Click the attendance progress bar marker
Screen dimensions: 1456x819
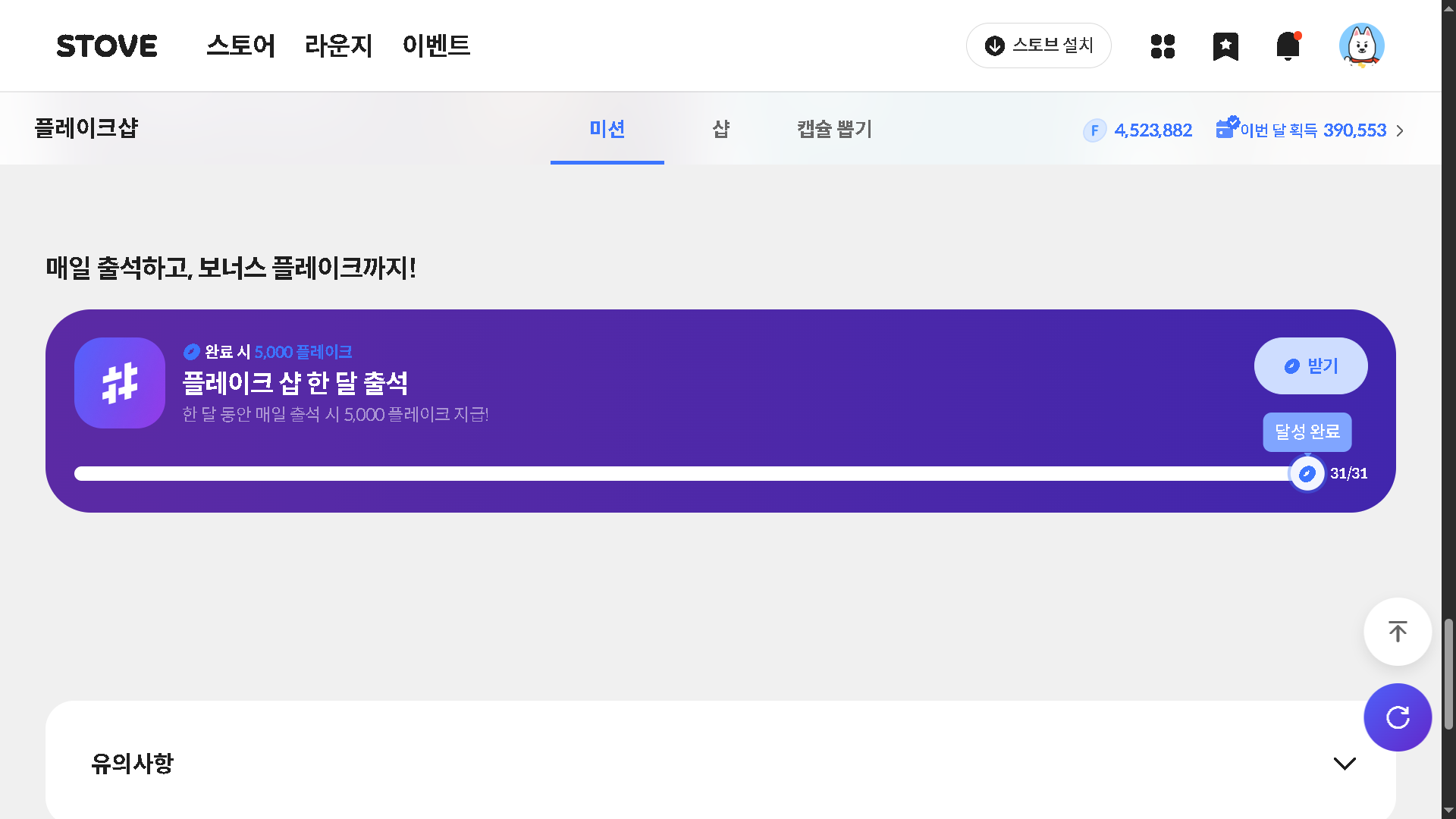[1307, 474]
